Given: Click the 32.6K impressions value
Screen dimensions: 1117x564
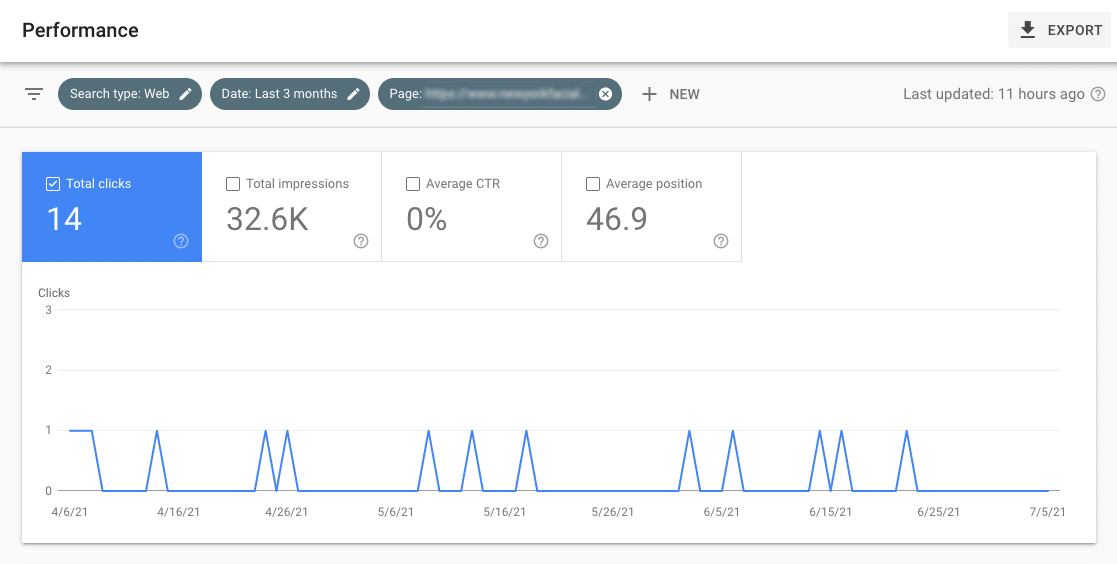Looking at the screenshot, I should tap(267, 219).
